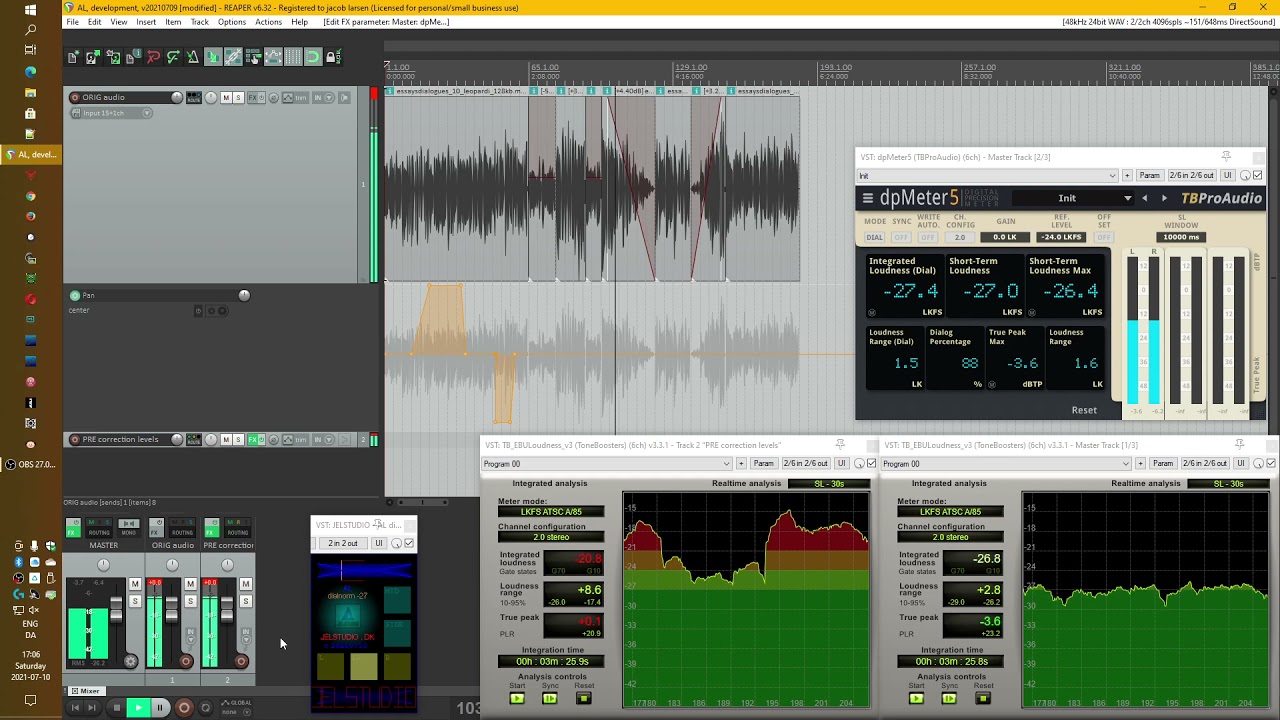Open the File menu
This screenshot has width=1280, height=720.
point(72,22)
